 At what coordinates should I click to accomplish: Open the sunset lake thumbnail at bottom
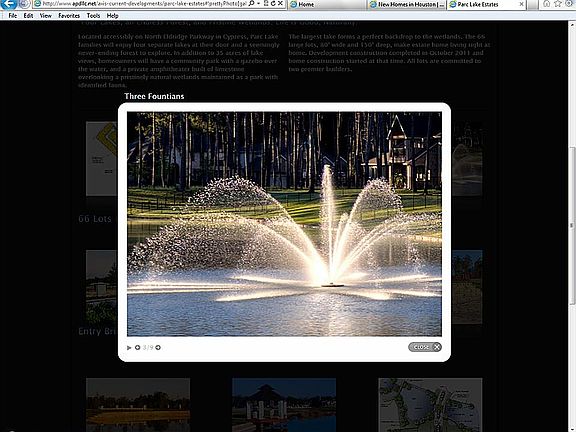pyautogui.click(x=138, y=405)
